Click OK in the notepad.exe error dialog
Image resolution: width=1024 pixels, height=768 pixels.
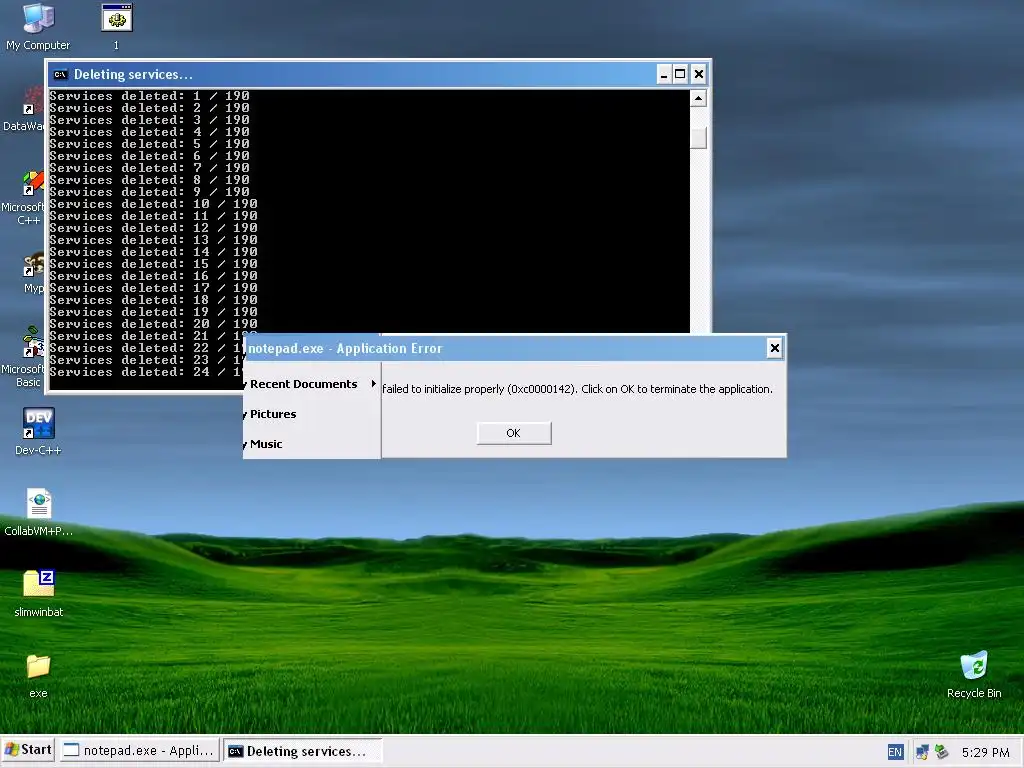pyautogui.click(x=514, y=433)
